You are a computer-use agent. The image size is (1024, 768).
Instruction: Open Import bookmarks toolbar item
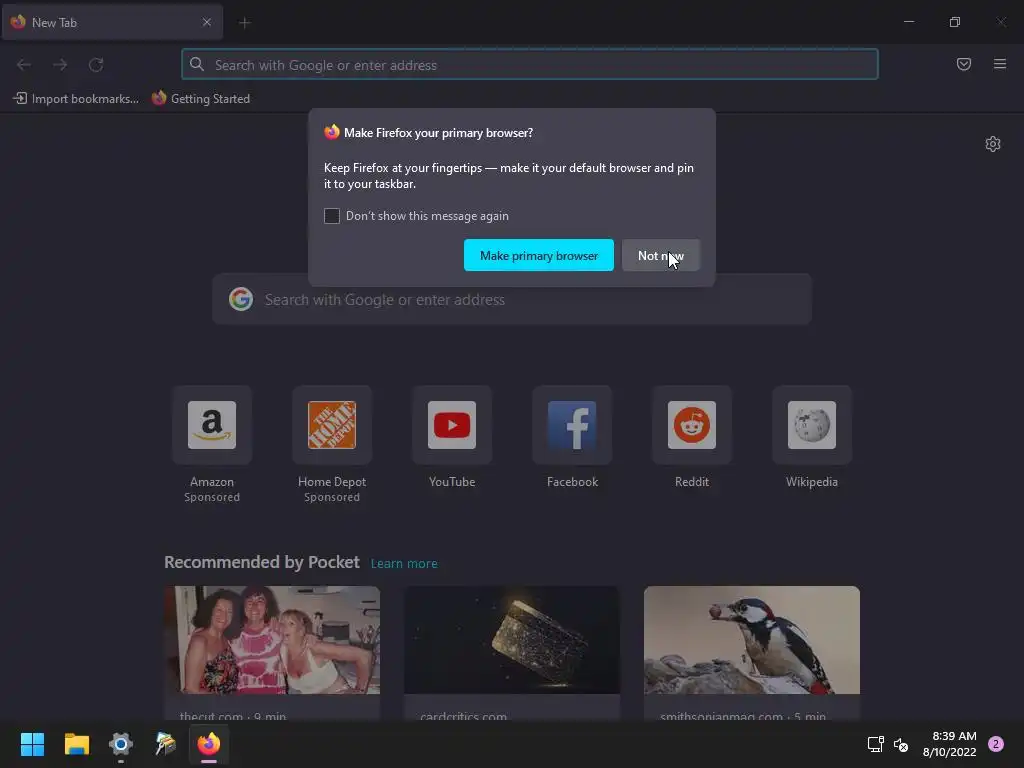pos(76,99)
